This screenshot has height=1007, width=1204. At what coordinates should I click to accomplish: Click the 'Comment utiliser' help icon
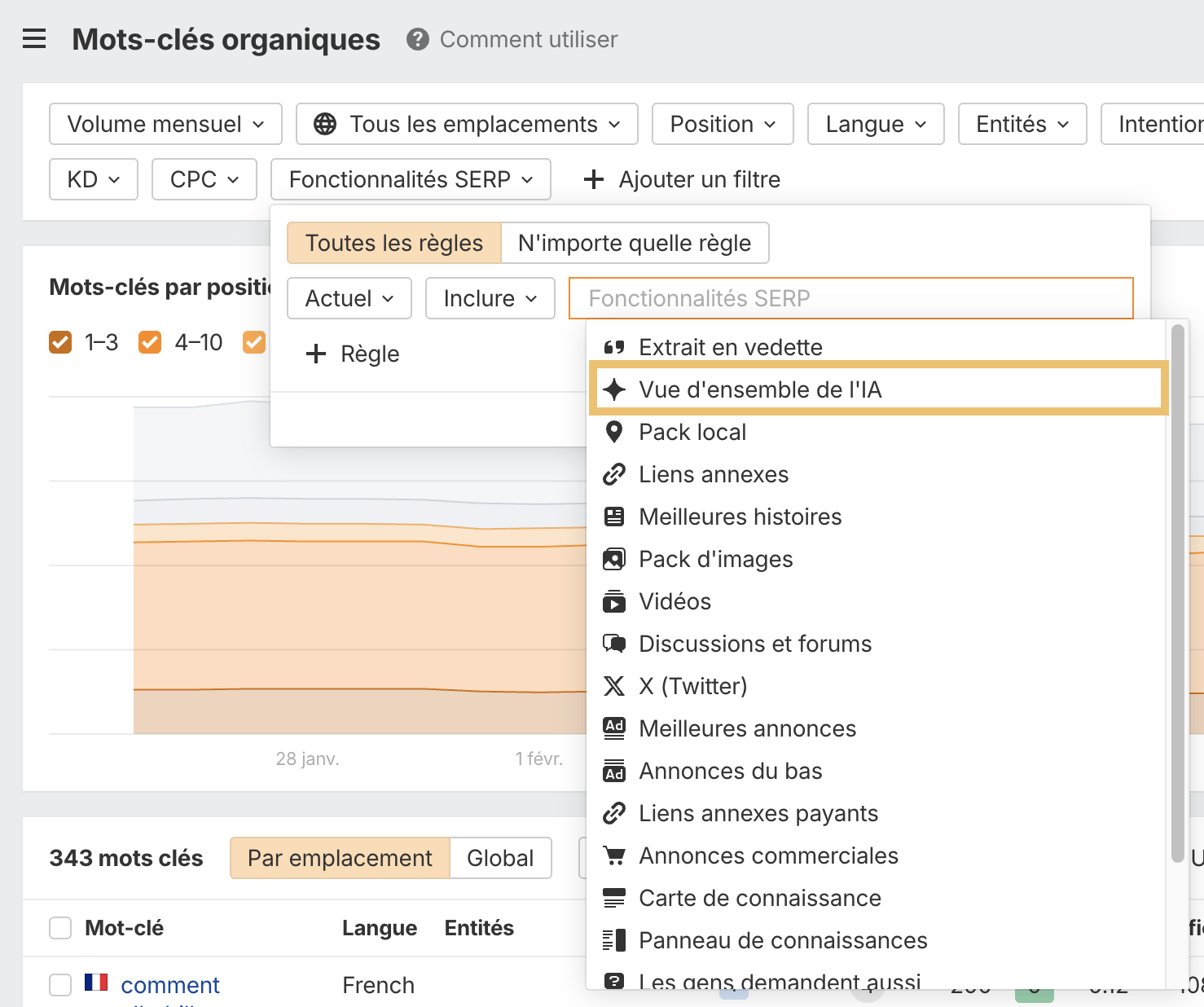(417, 38)
